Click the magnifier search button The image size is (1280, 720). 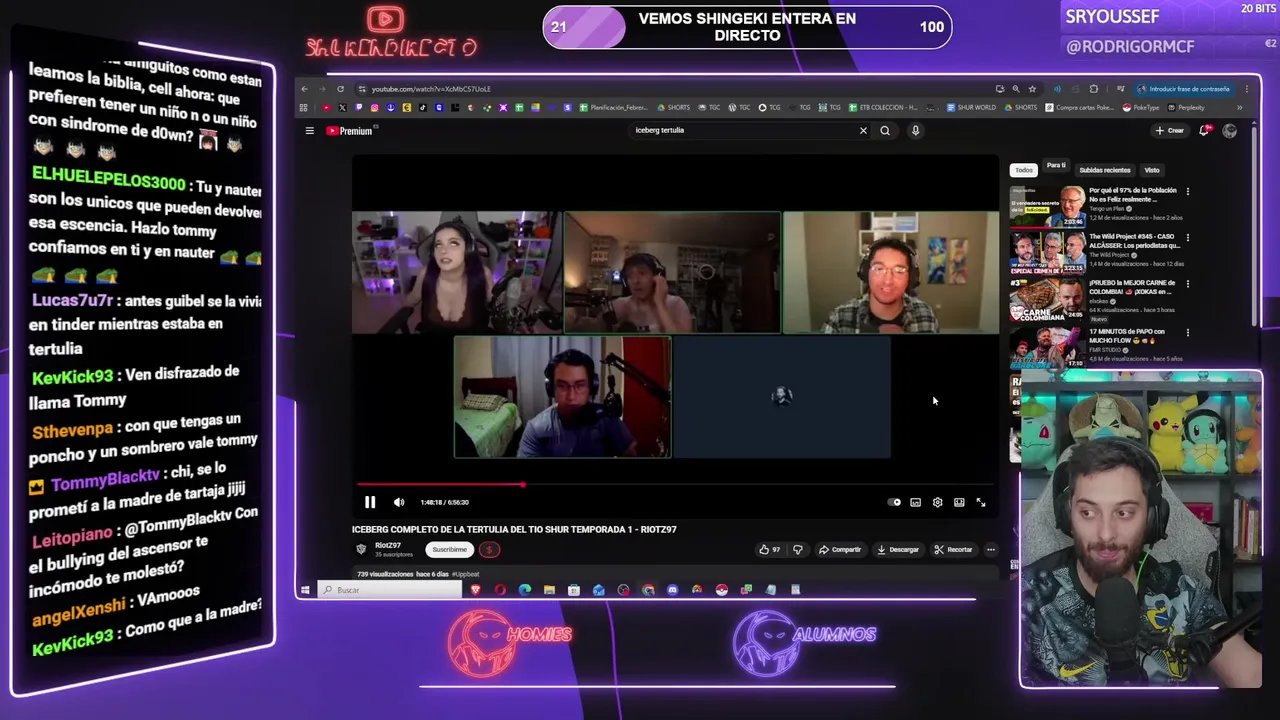click(x=885, y=130)
